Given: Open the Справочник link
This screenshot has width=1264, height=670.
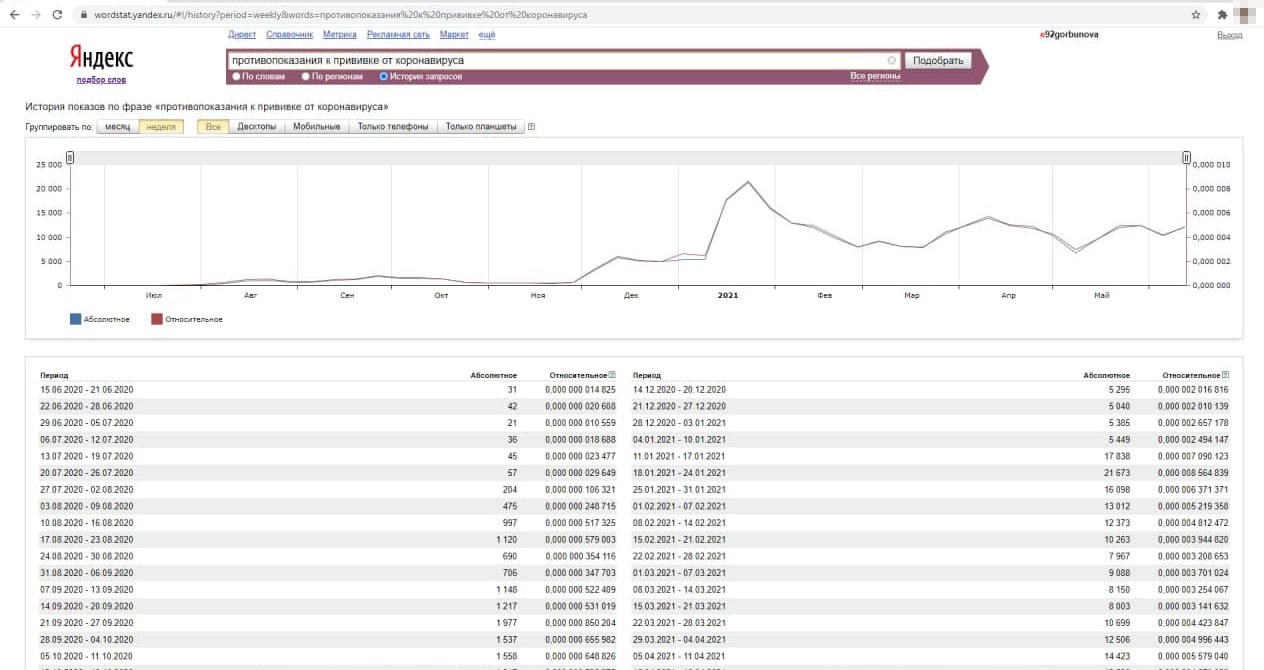Looking at the screenshot, I should click(290, 35).
